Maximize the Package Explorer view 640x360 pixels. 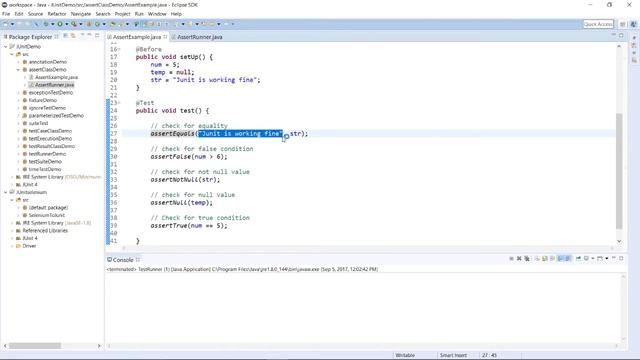(x=97, y=36)
